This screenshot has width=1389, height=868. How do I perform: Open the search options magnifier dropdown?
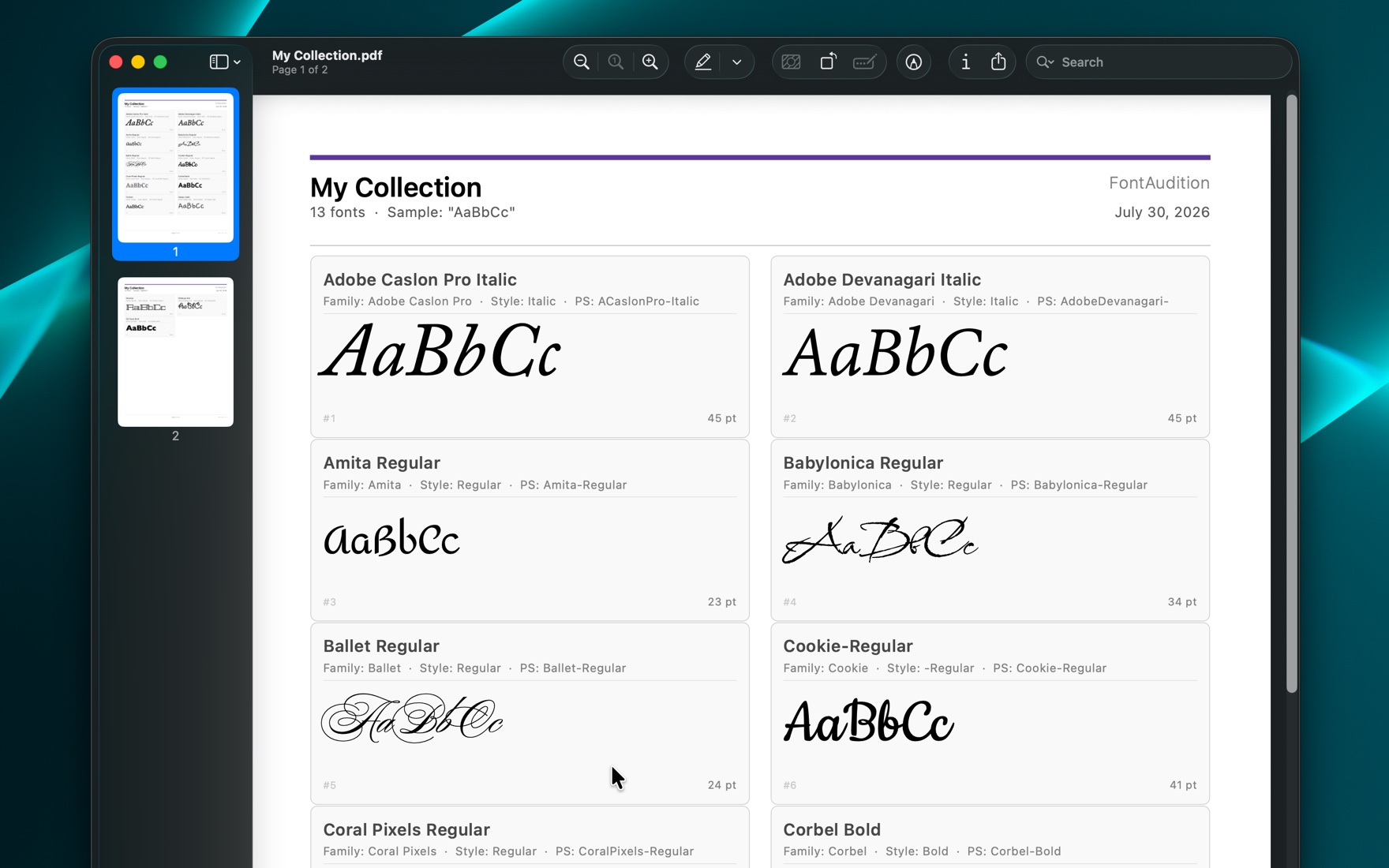[1045, 62]
